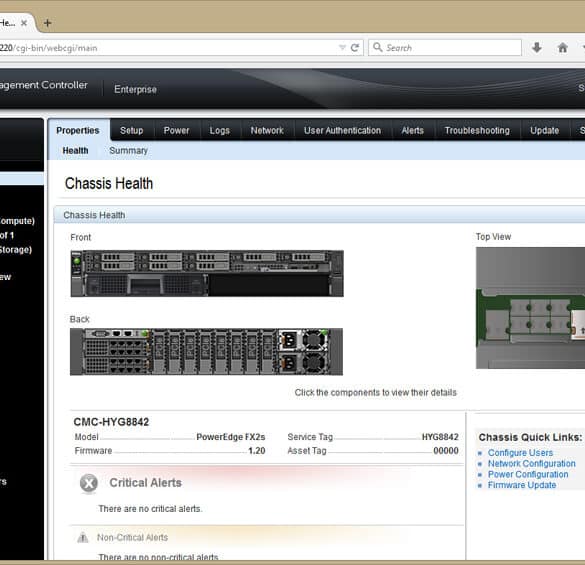This screenshot has width=585, height=565.
Task: Click the firmware version 1.20 value
Action: tap(257, 451)
